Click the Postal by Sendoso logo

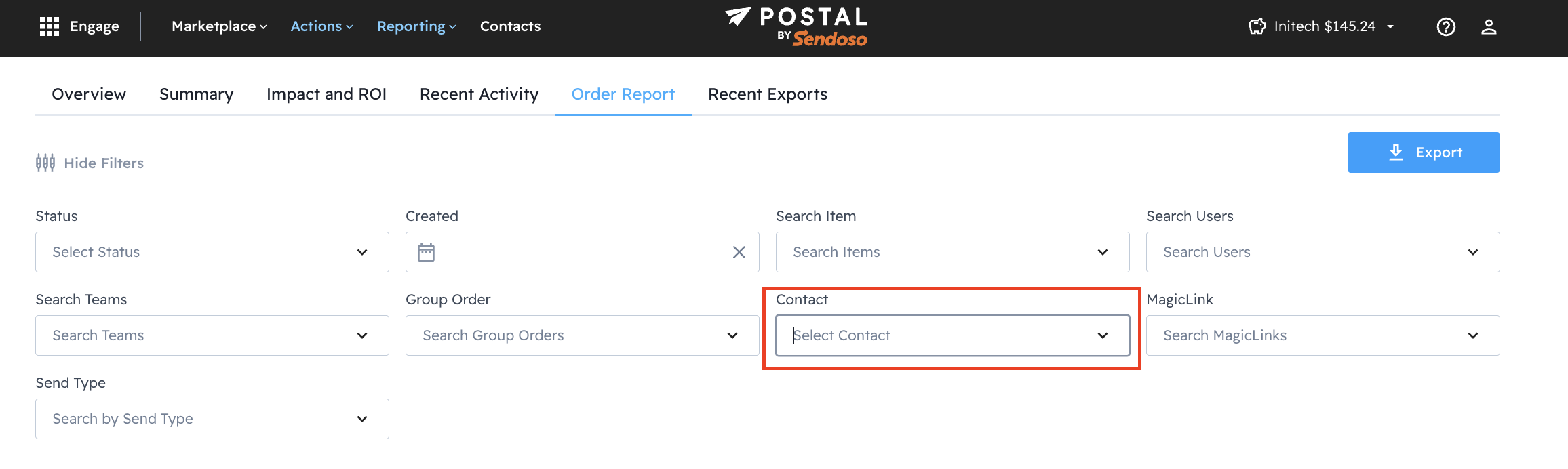pos(797,27)
